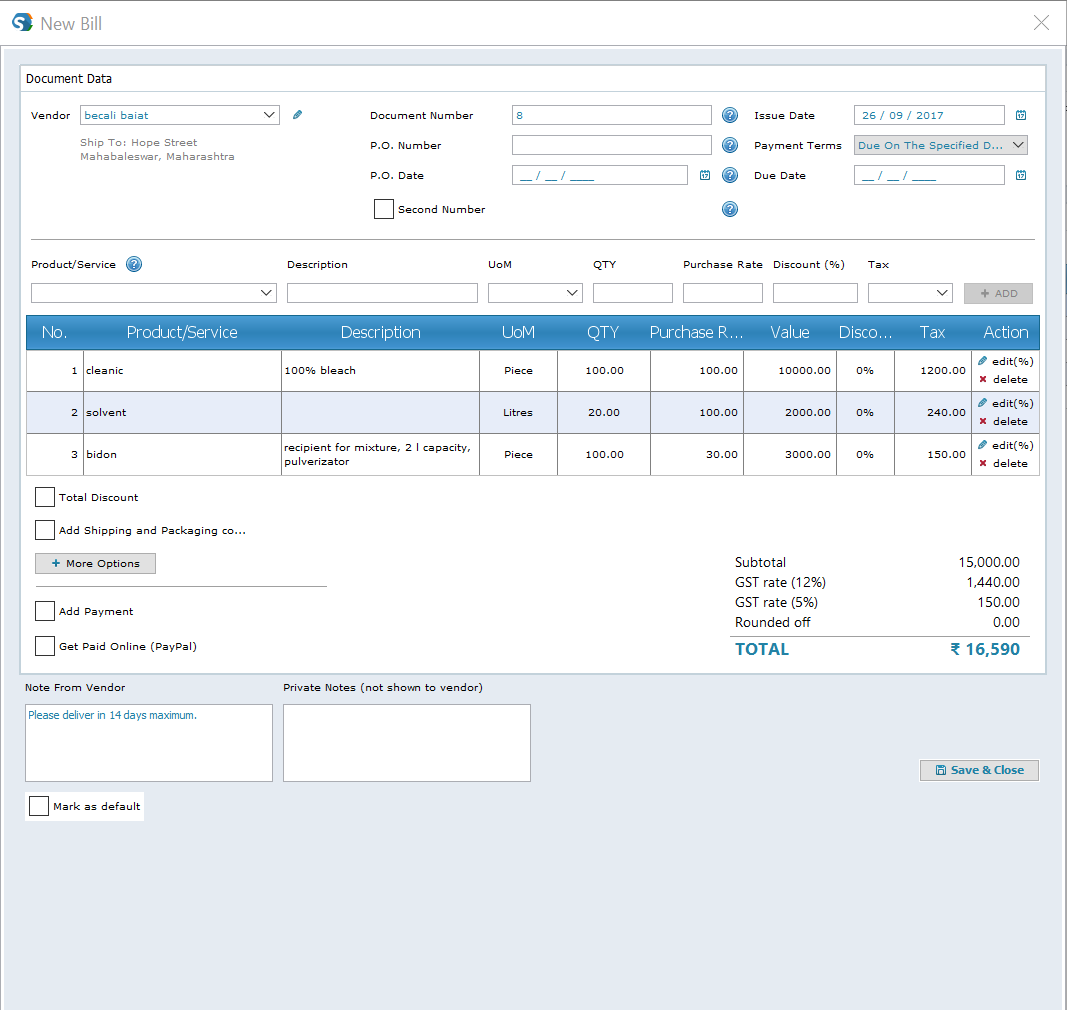Image resolution: width=1067 pixels, height=1010 pixels.
Task: Click the Value column header
Action: pos(790,333)
